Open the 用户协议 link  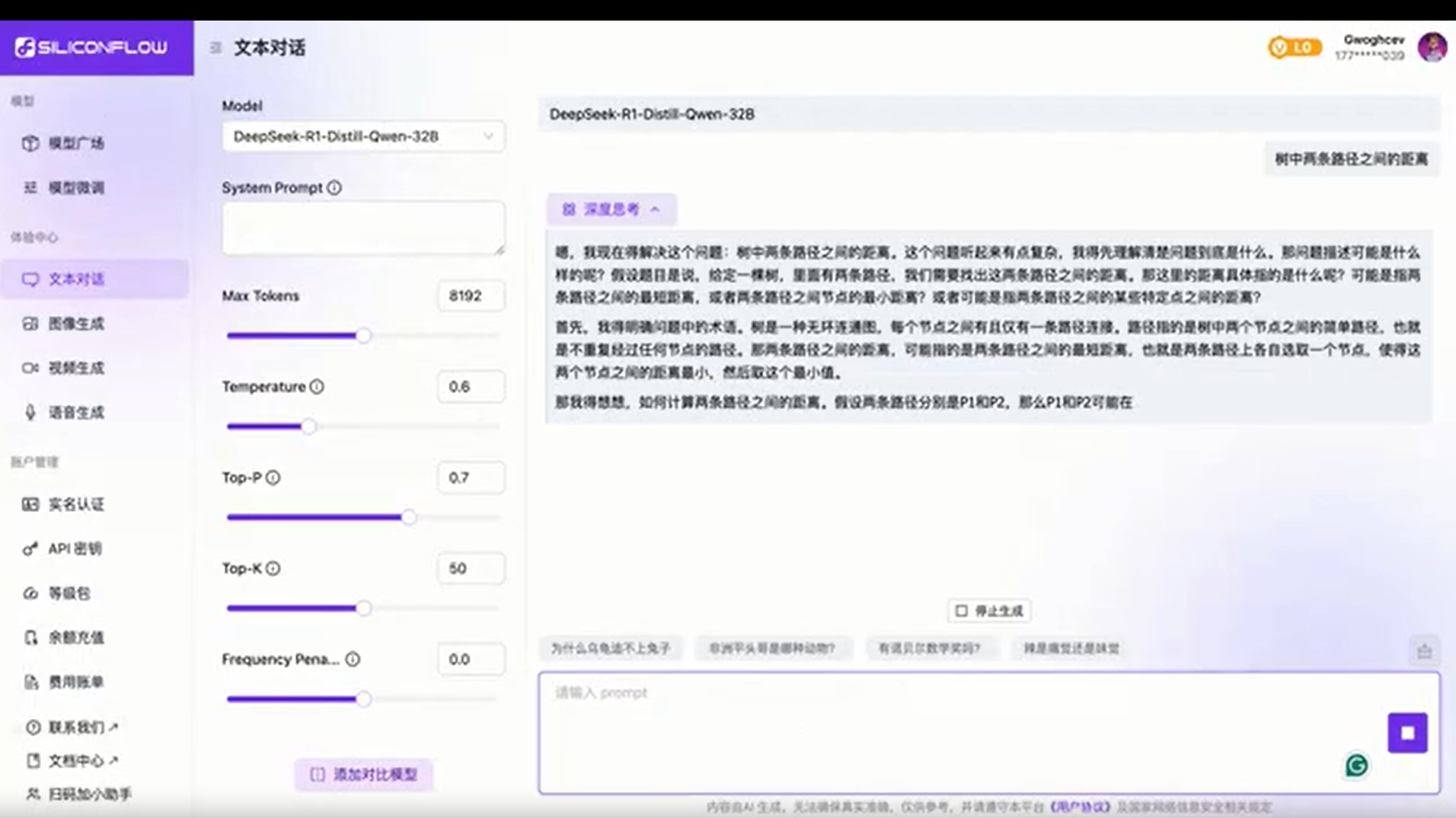(x=1080, y=807)
